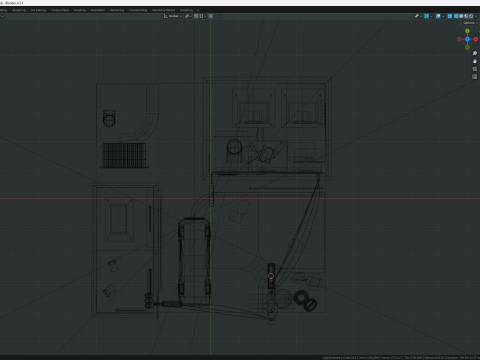Expand the viewport shading options dropdown
The height and width of the screenshot is (360, 480).
476,16
